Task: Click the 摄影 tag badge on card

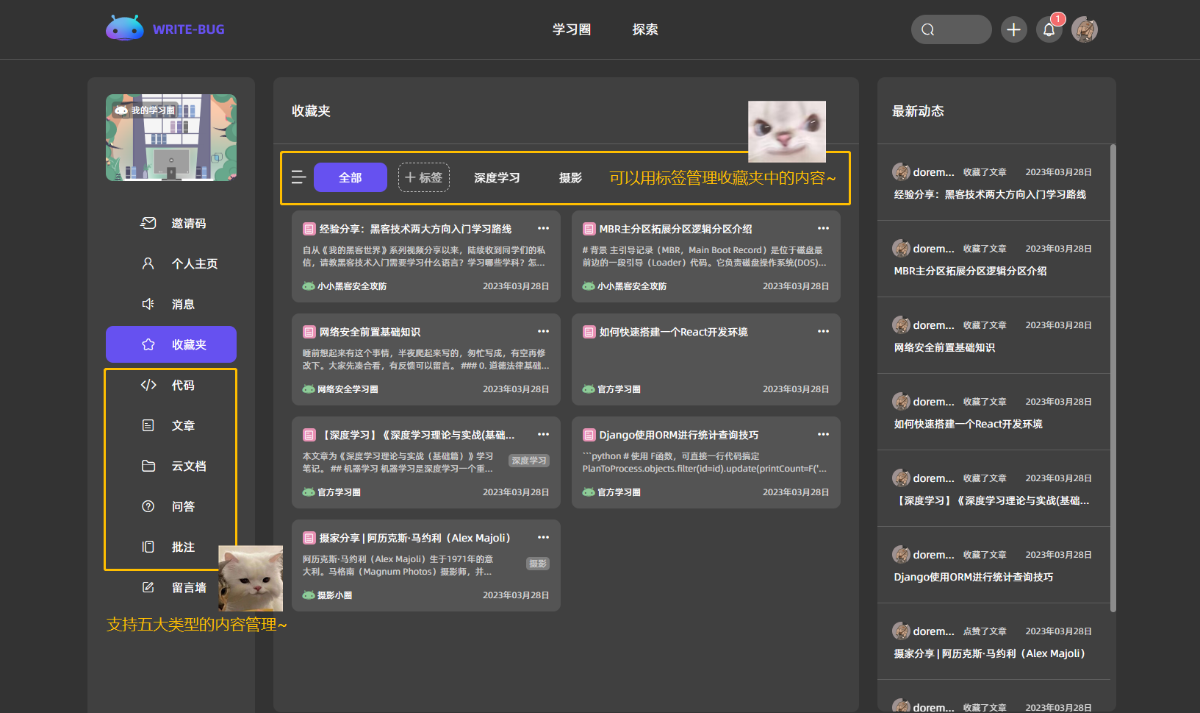Action: (x=538, y=564)
